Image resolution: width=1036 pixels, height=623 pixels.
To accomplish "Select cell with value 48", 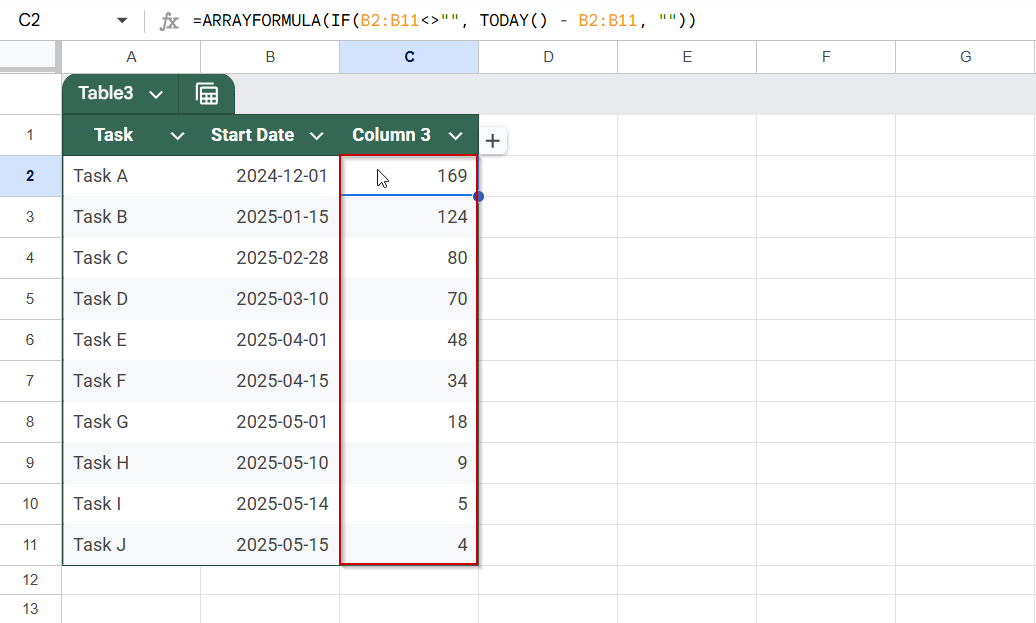I will (409, 340).
